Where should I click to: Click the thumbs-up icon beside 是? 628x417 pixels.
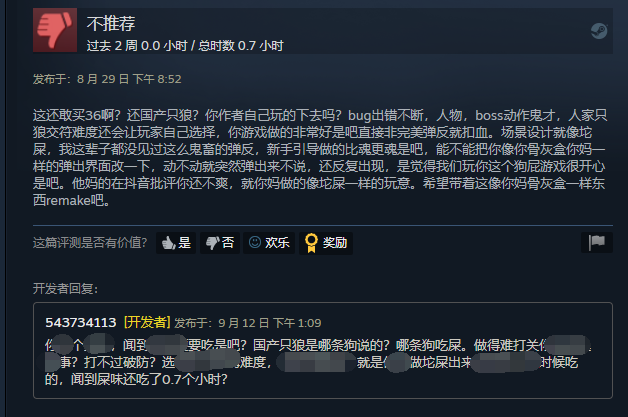[168, 243]
